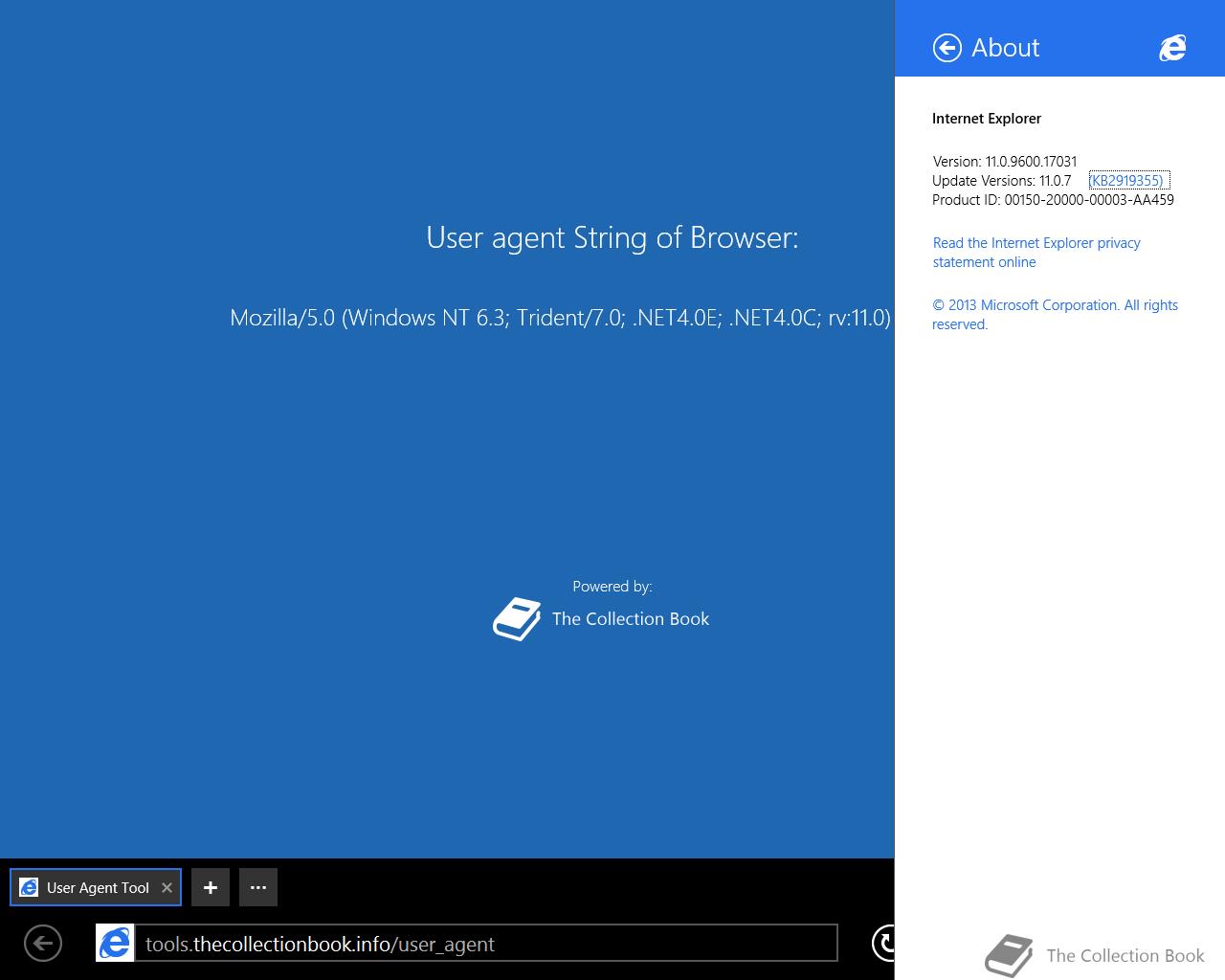The width and height of the screenshot is (1225, 980).
Task: Click the Update Versions: 11.0.7 text
Action: [x=1002, y=181]
